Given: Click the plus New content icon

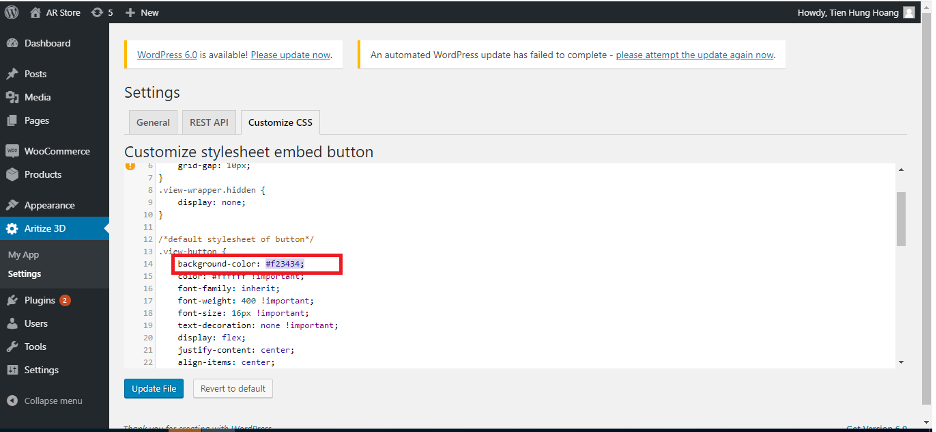Looking at the screenshot, I should coord(130,13).
